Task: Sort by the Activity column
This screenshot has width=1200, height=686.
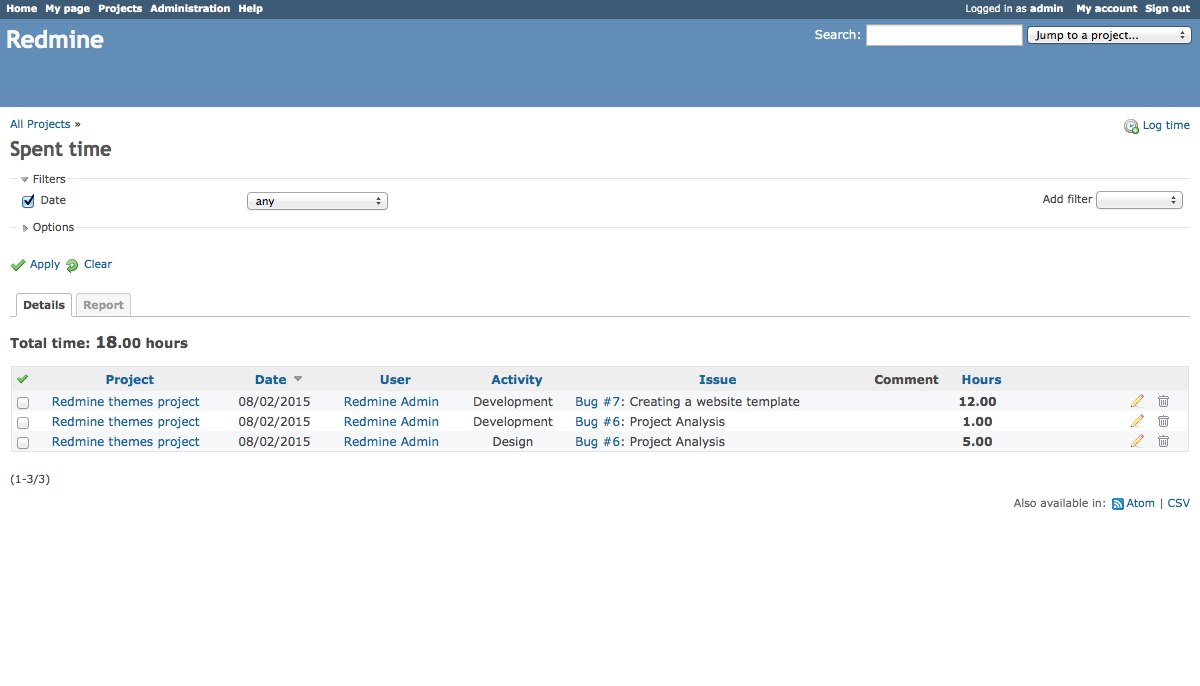Action: pyautogui.click(x=517, y=380)
